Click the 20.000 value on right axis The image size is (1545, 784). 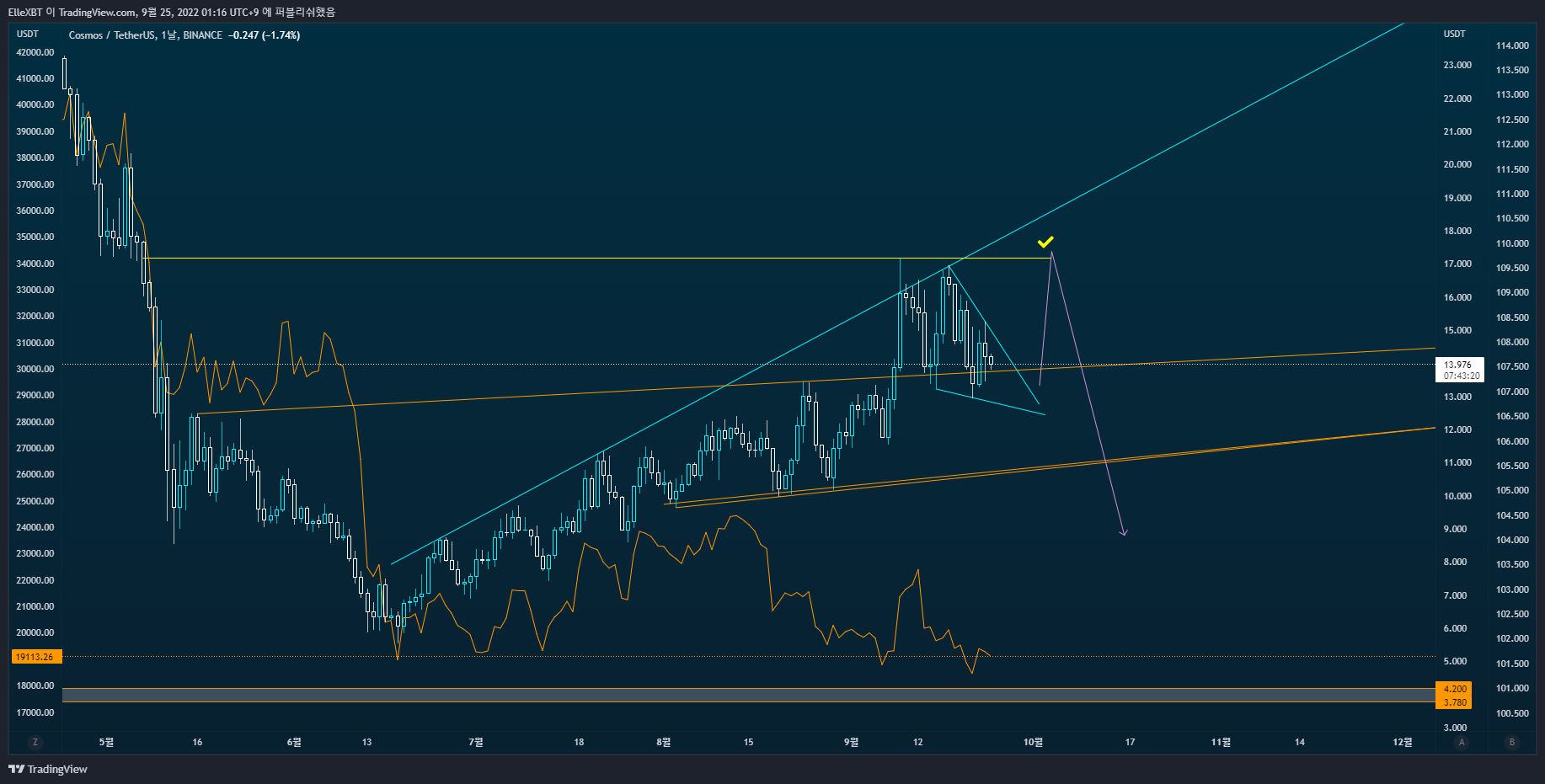point(1457,164)
